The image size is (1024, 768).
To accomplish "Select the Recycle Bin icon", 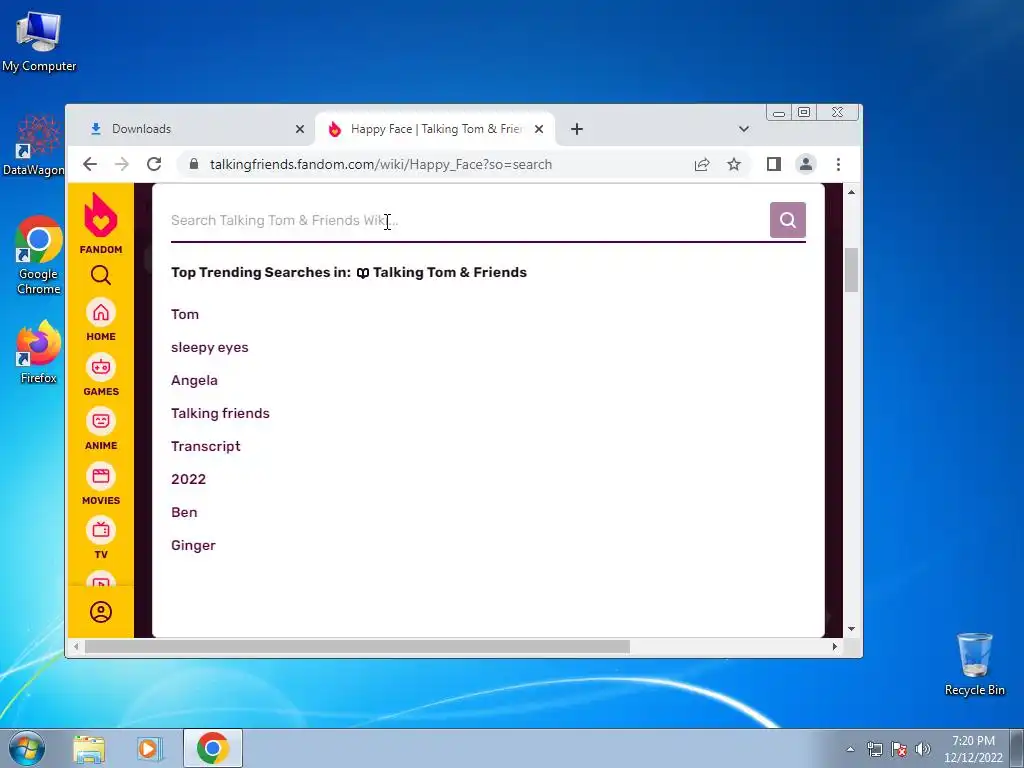I will coord(974,664).
